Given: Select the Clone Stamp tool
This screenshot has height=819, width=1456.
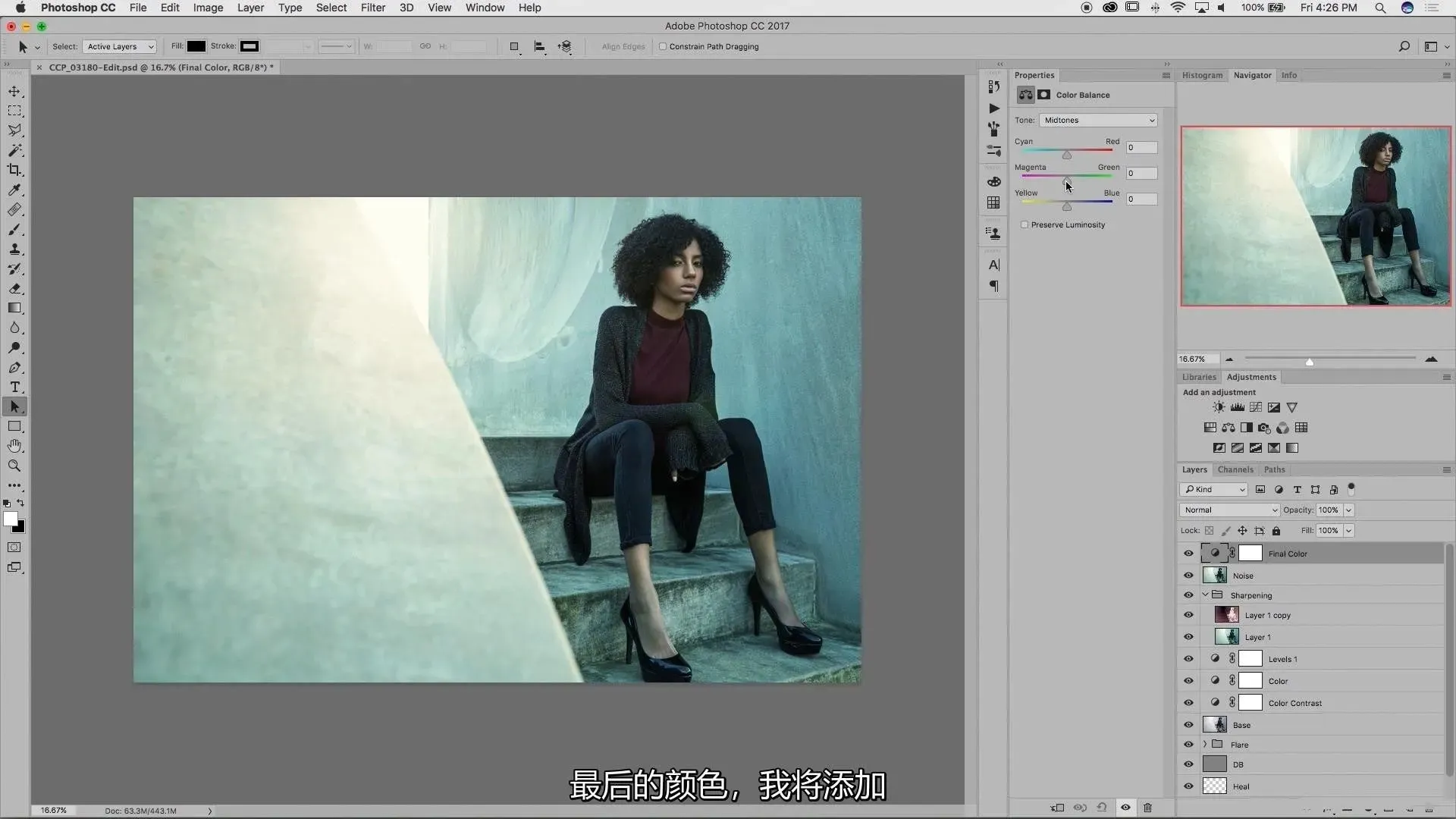Looking at the screenshot, I should pos(14,249).
